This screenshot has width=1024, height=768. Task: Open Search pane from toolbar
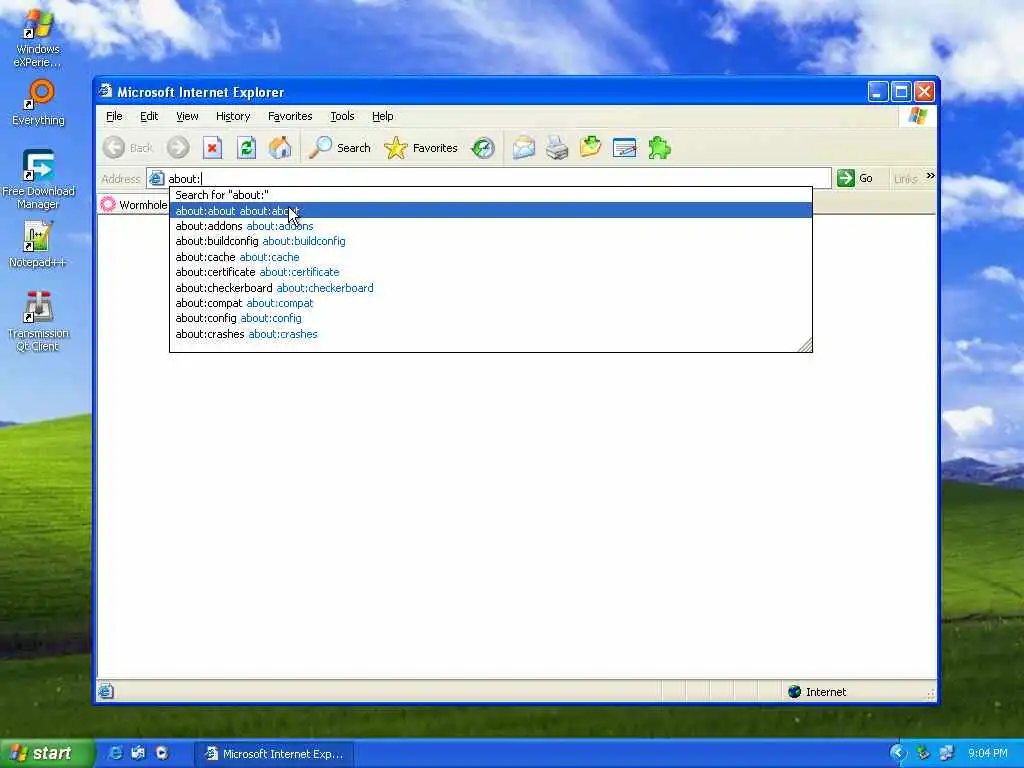click(x=339, y=148)
